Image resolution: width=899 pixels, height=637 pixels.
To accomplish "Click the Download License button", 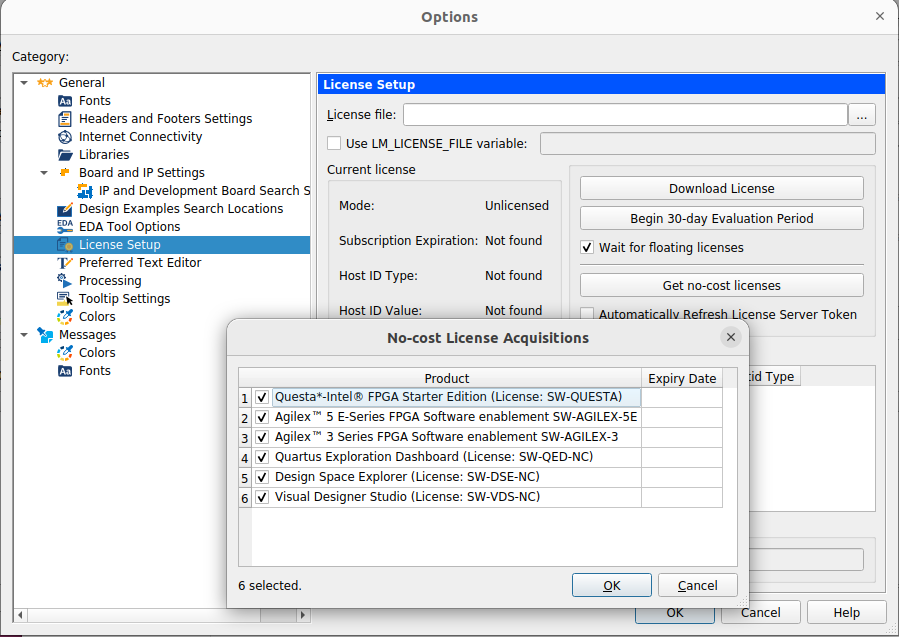I will click(x=721, y=188).
